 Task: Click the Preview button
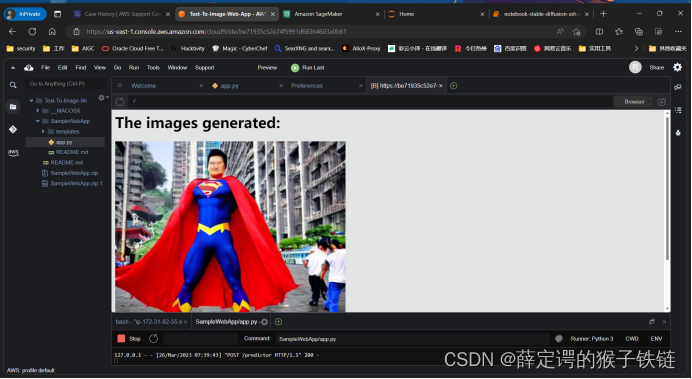[267, 68]
